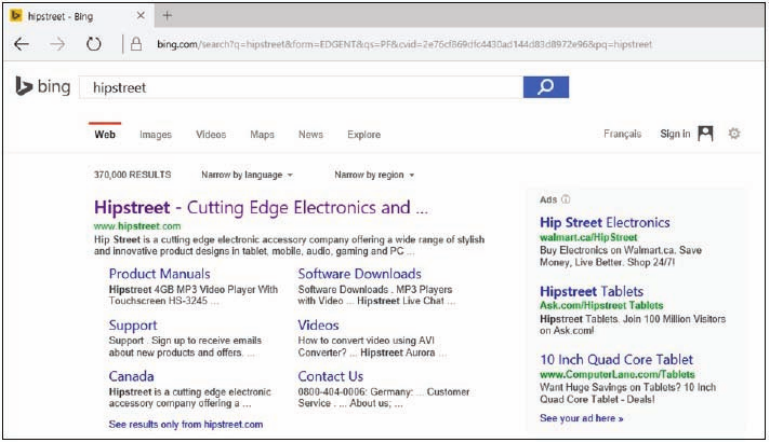Click the Ads info icon
Viewport: 769px width, 442px height.
click(x=565, y=199)
